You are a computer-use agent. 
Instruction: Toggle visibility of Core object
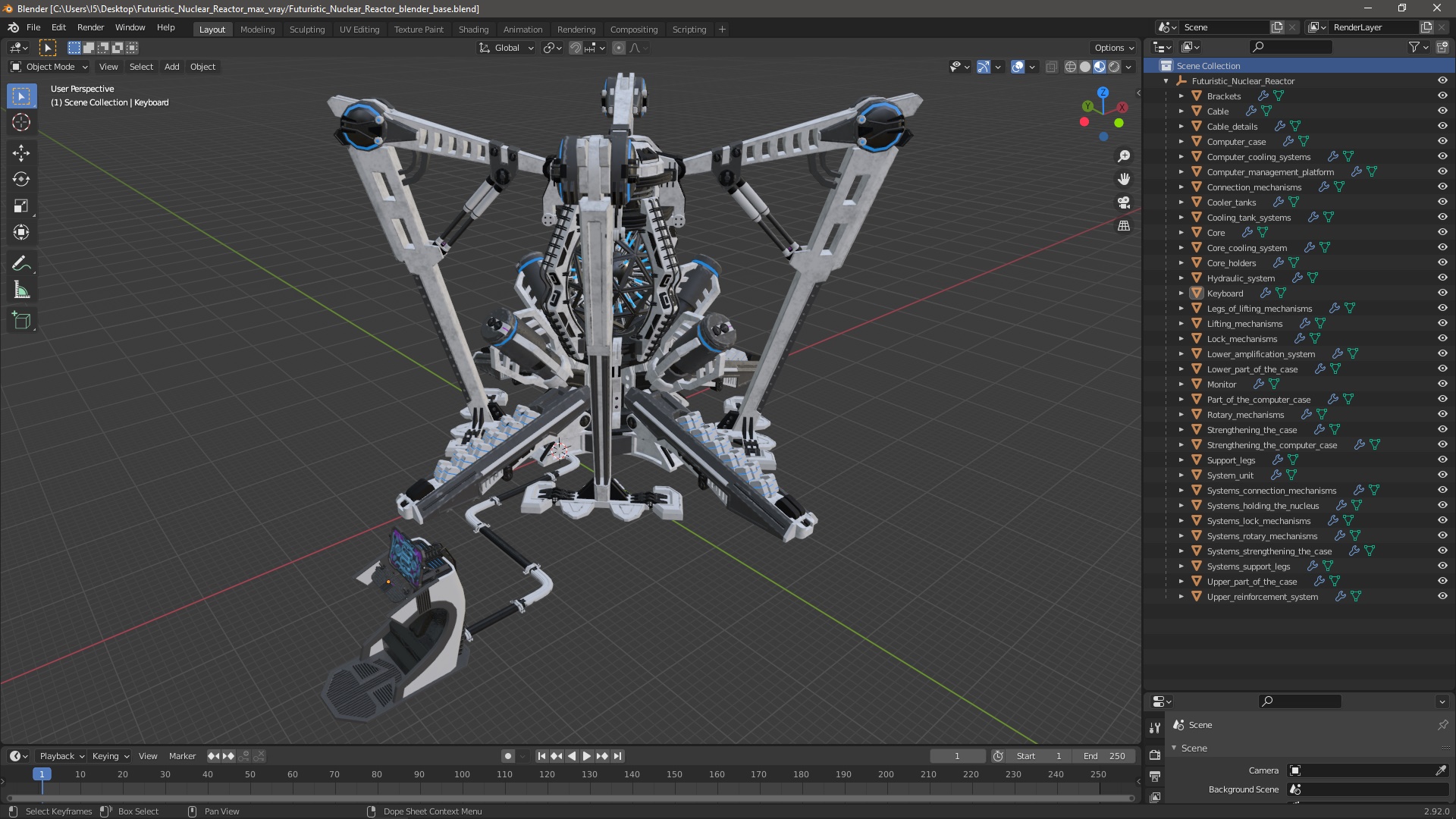pos(1442,232)
